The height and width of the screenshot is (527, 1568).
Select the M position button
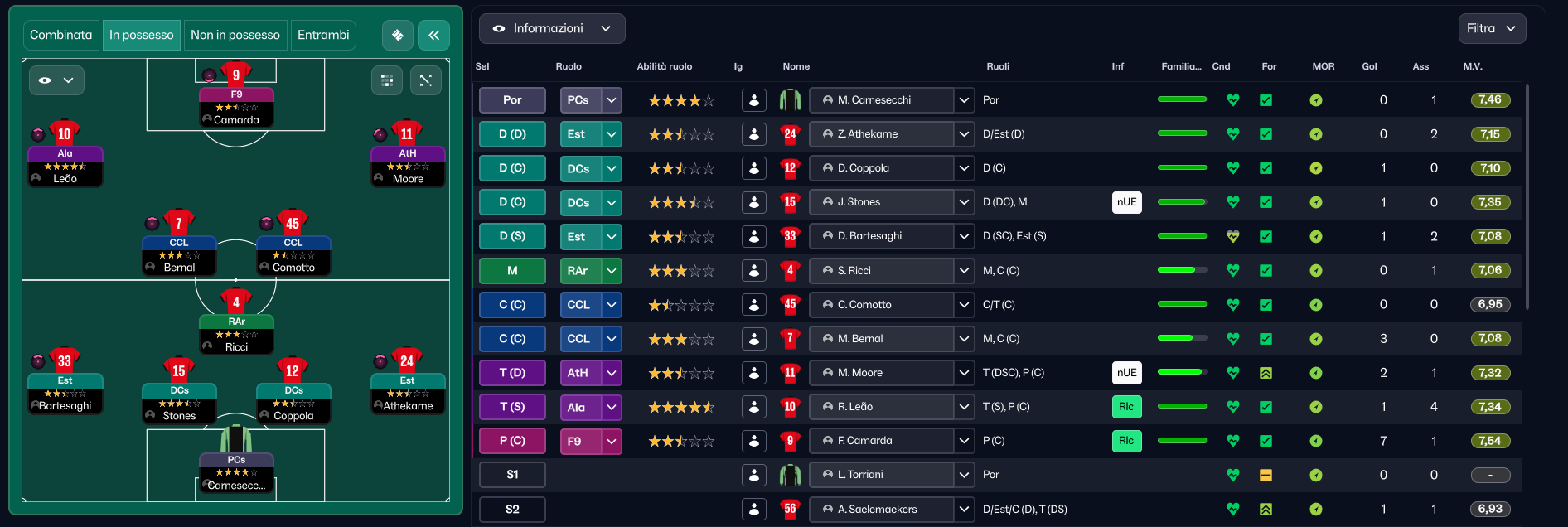coord(512,270)
